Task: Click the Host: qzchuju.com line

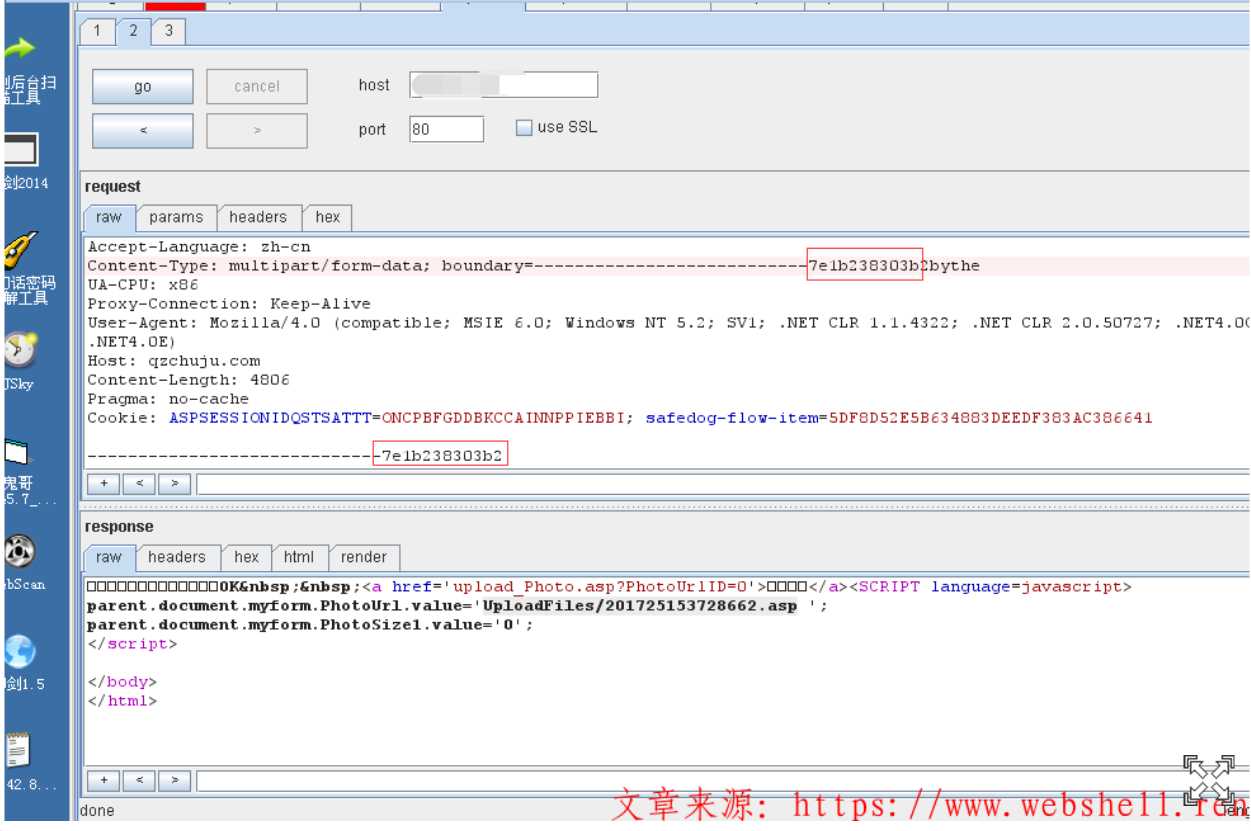Action: click(174, 361)
